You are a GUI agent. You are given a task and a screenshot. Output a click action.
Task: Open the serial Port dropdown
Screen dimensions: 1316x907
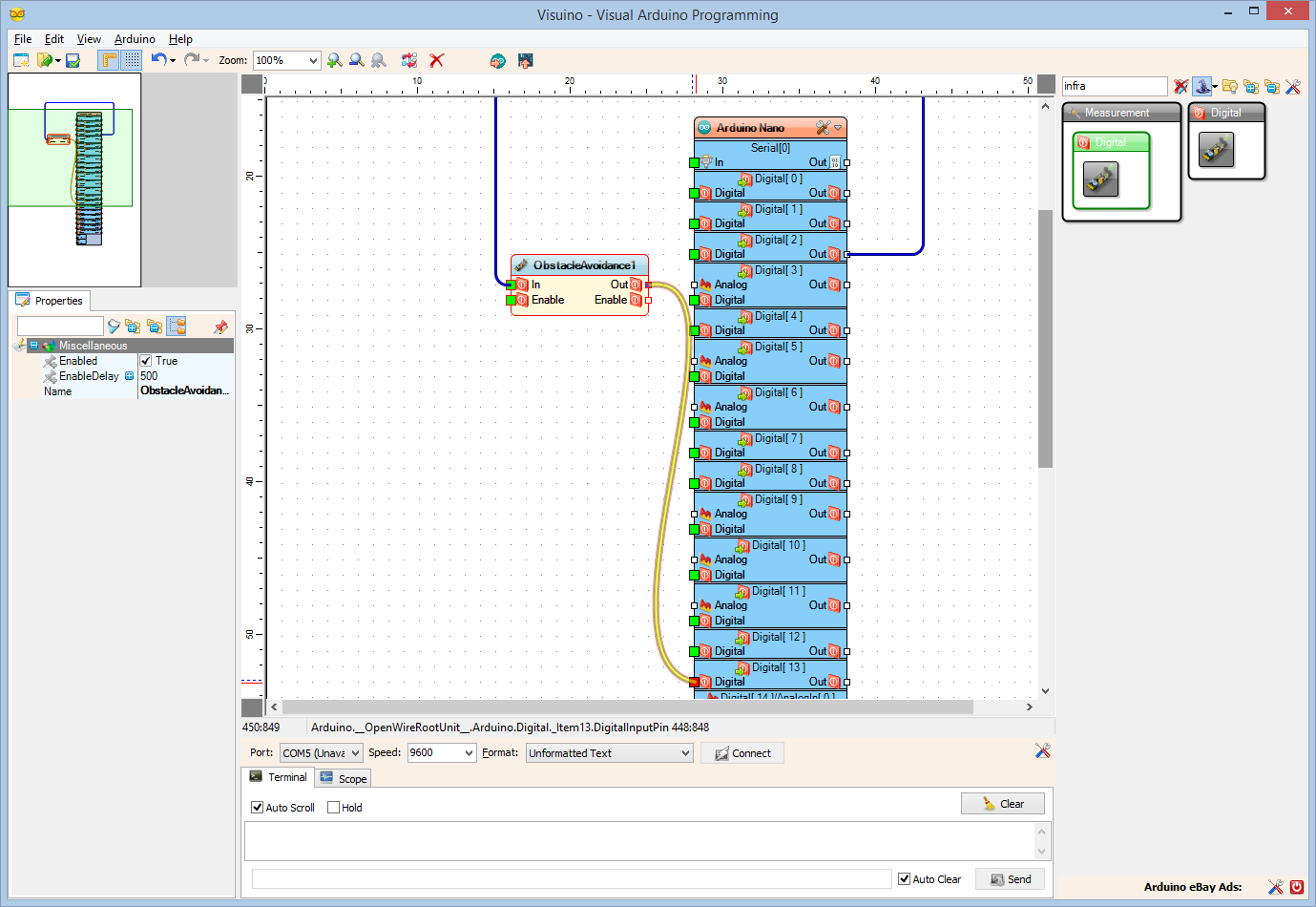pyautogui.click(x=321, y=752)
